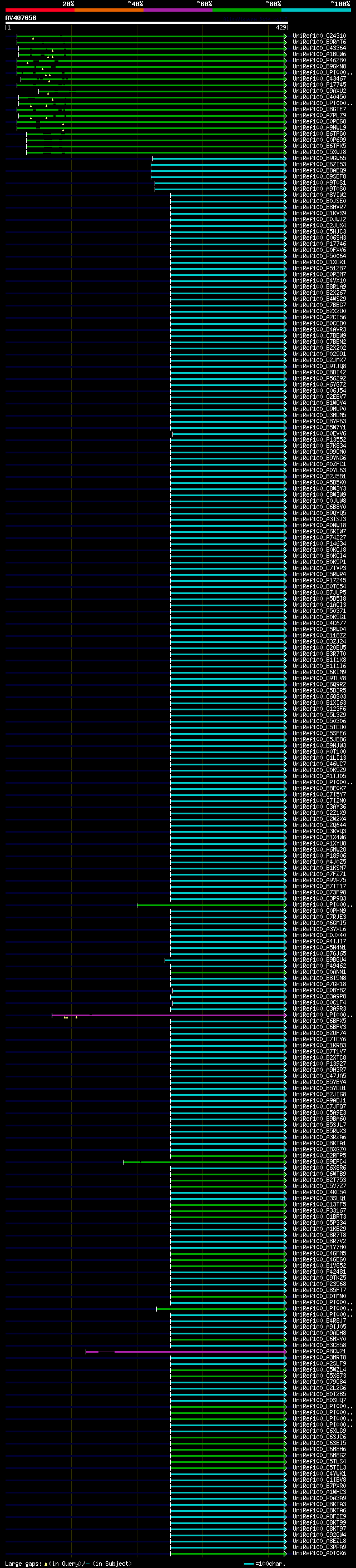Viewport: 356px width, 1568px height.
Task: Select hit label UniRef100_C3AY36
Action: (x=319, y=807)
